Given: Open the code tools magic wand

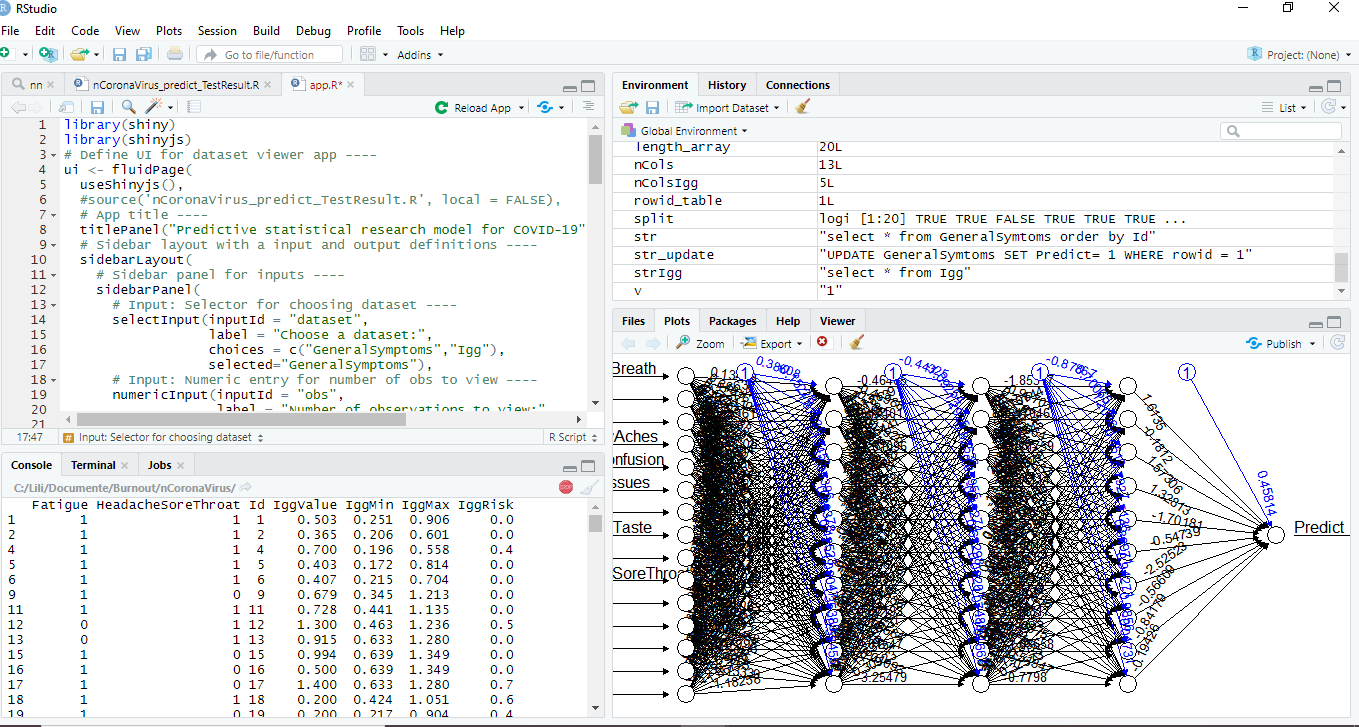Looking at the screenshot, I should [154, 107].
